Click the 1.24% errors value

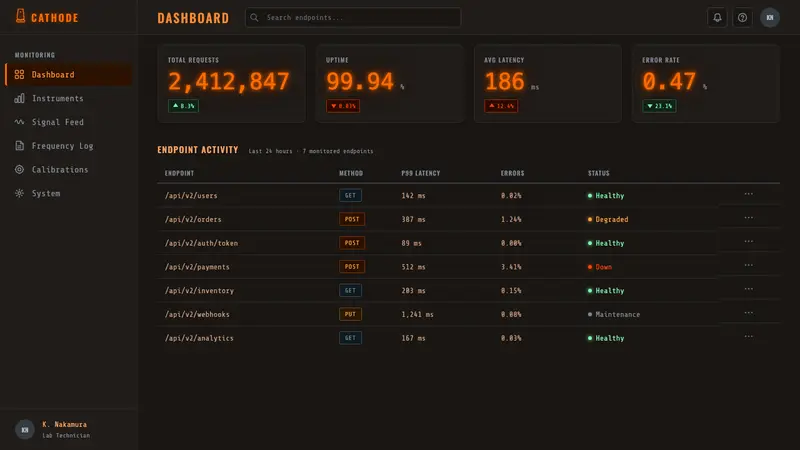[x=511, y=219]
